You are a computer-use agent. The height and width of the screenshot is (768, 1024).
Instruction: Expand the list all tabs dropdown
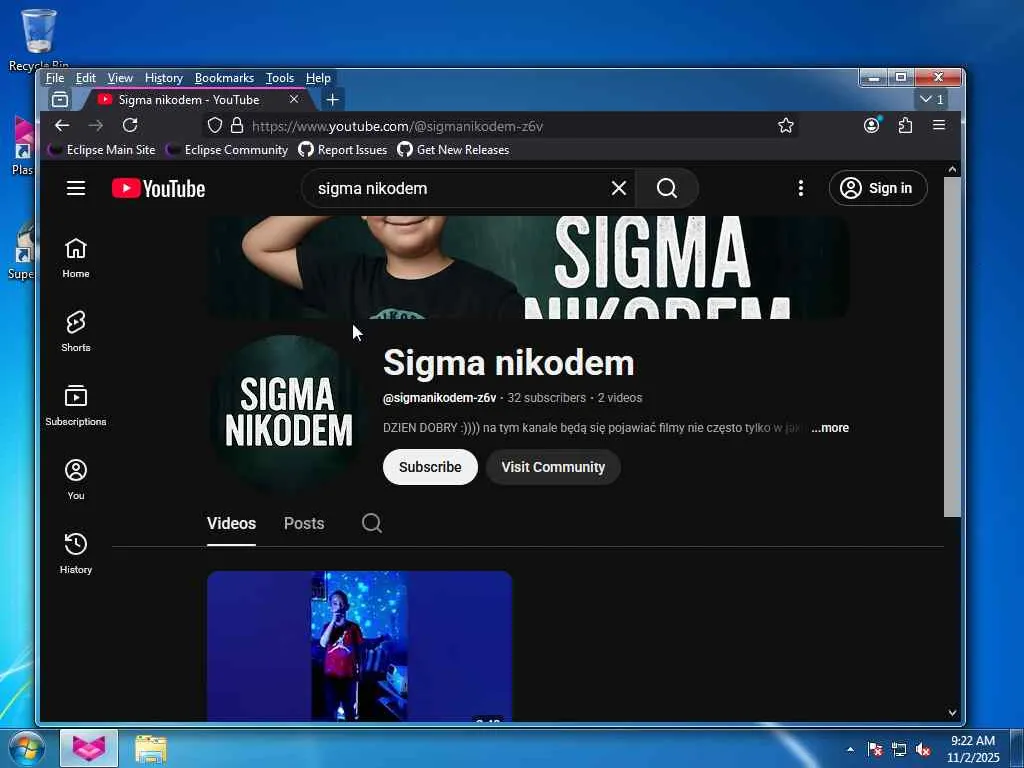click(932, 99)
